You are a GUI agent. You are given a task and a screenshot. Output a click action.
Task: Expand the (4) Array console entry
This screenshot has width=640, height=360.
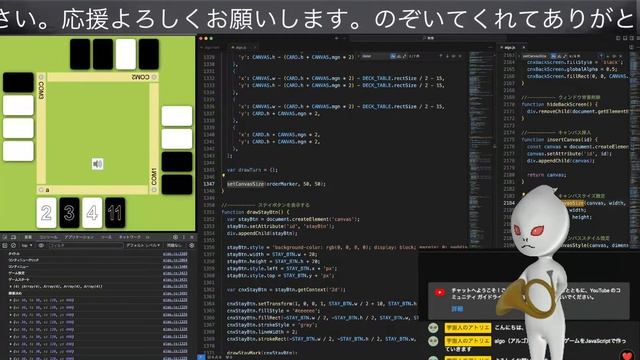pos(11,287)
